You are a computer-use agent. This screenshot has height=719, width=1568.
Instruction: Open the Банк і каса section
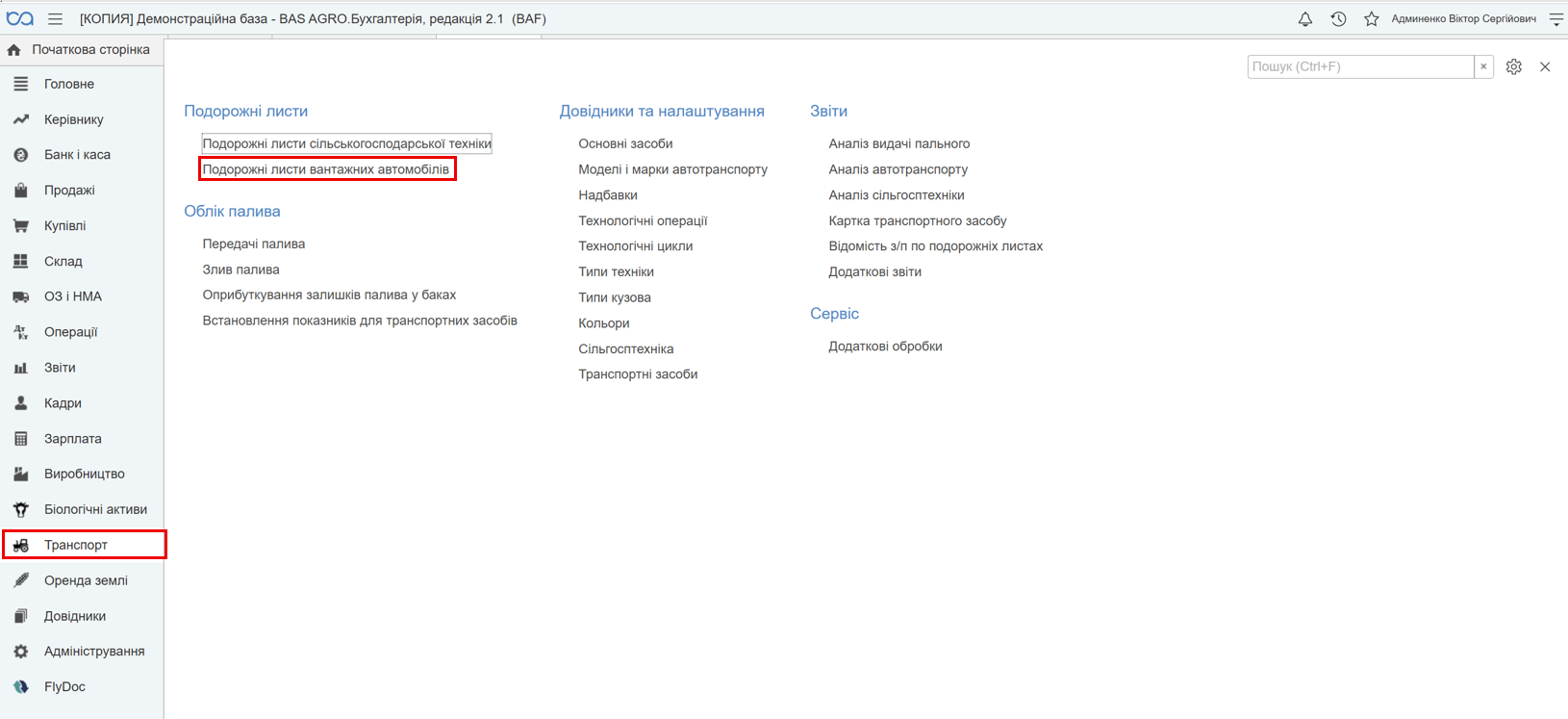(x=82, y=155)
